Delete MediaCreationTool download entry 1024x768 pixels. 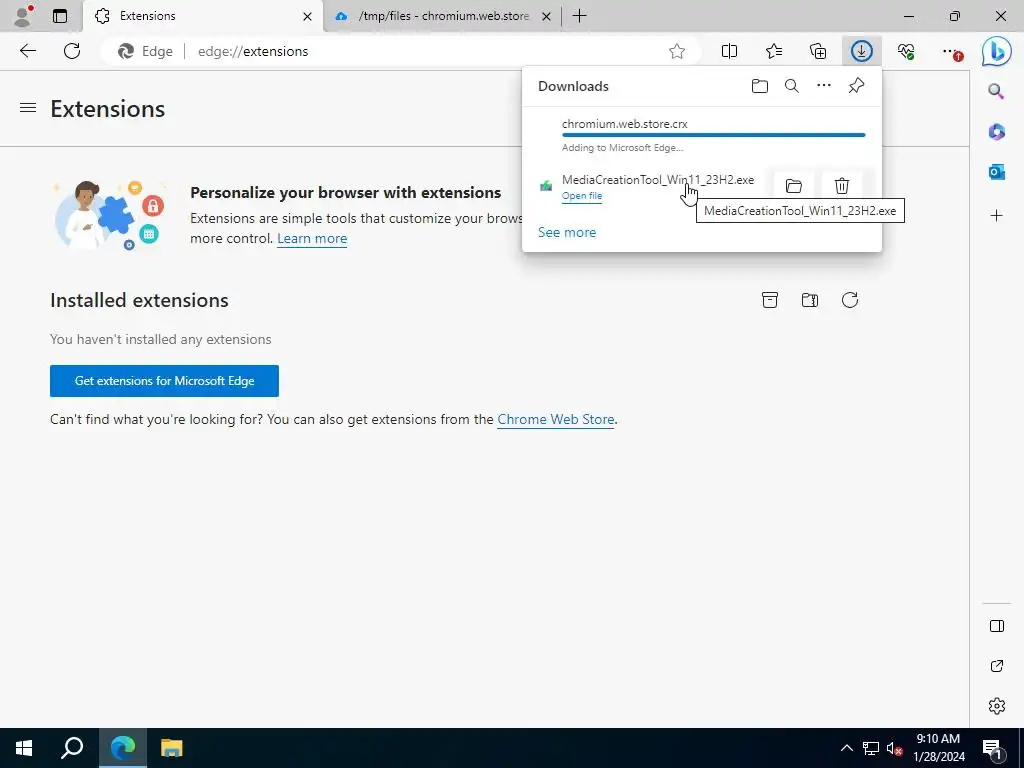click(842, 186)
